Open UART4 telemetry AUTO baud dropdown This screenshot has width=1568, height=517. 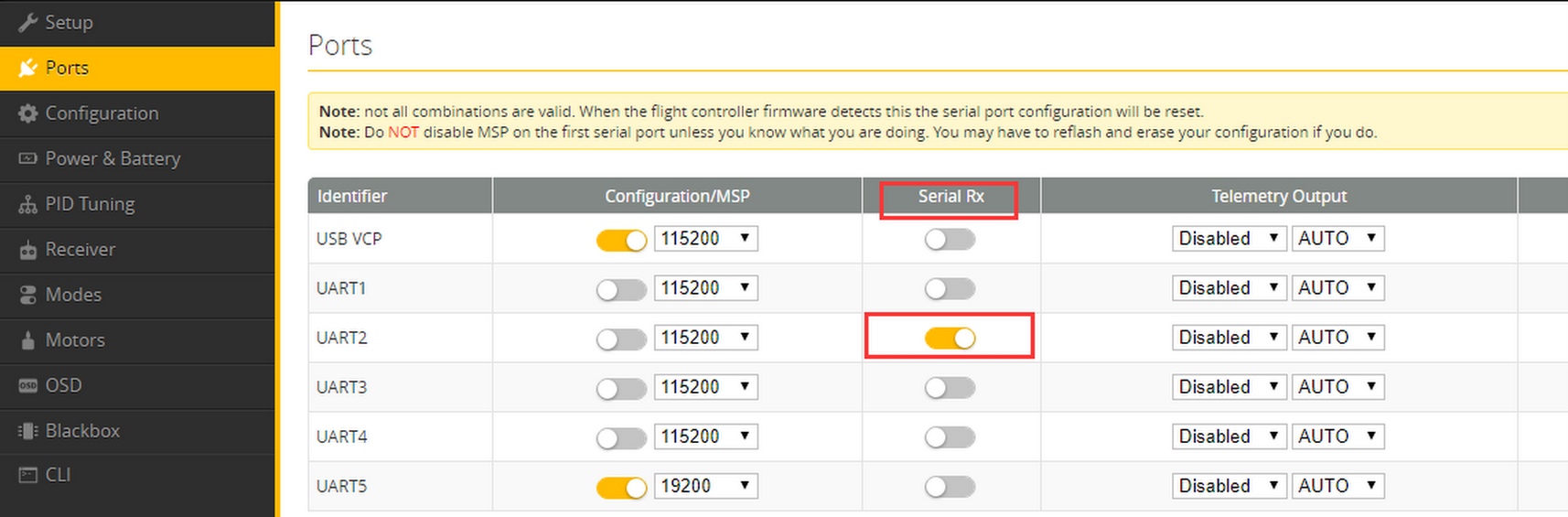click(1337, 436)
